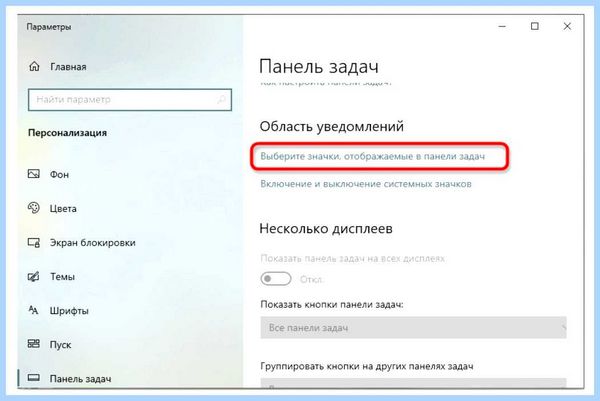Viewport: 600px width, 401px height.
Task: Open the Фон personalization section
Action: [59, 174]
